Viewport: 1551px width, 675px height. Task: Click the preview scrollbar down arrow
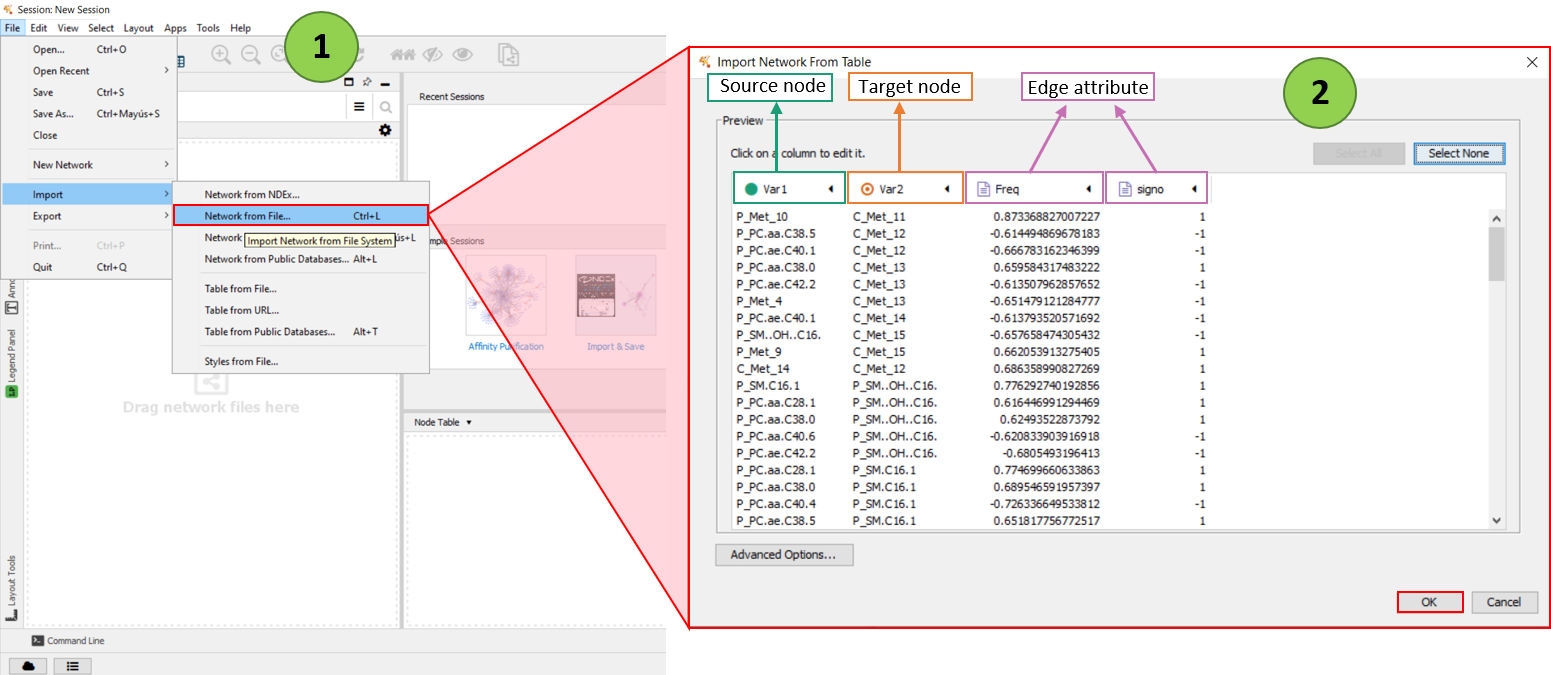tap(1496, 520)
